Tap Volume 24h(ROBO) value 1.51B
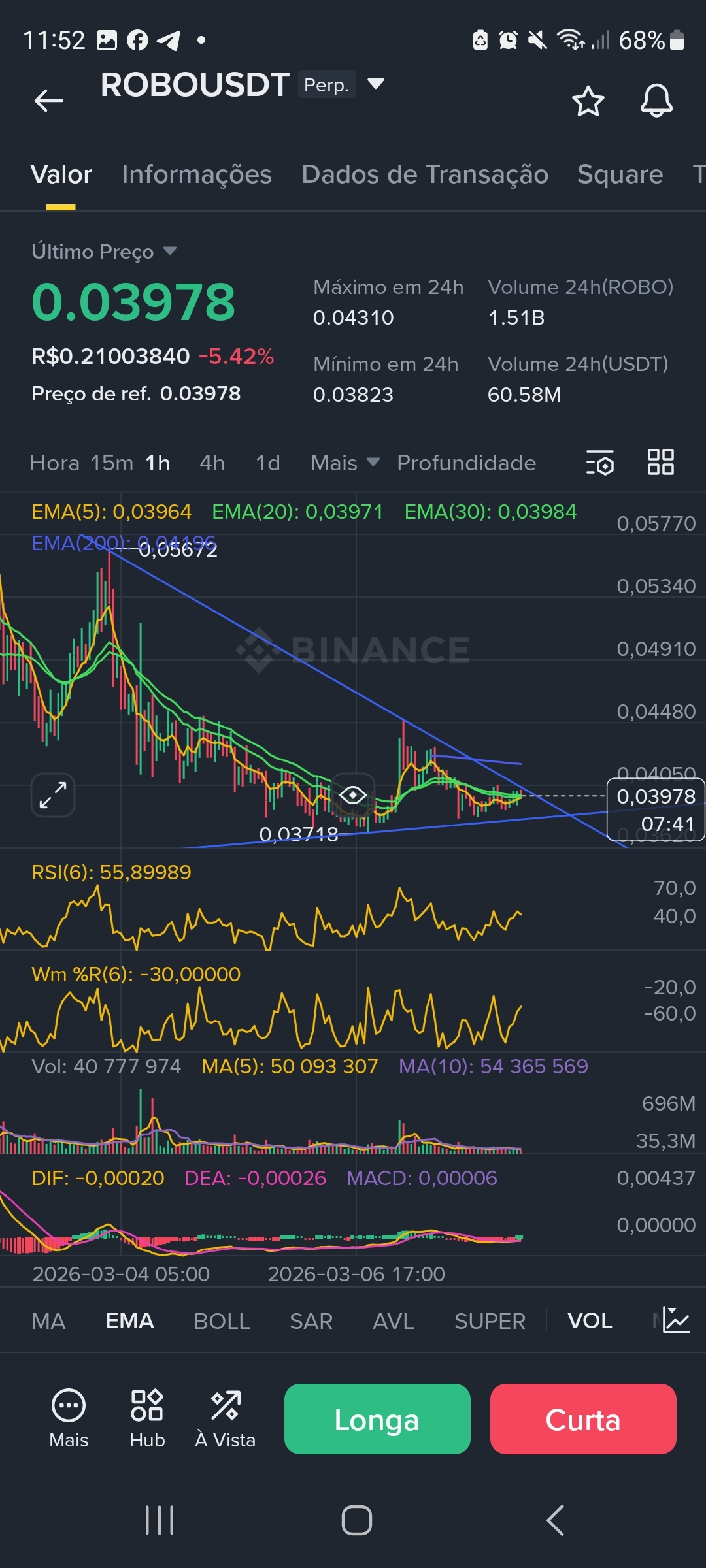 pos(516,318)
